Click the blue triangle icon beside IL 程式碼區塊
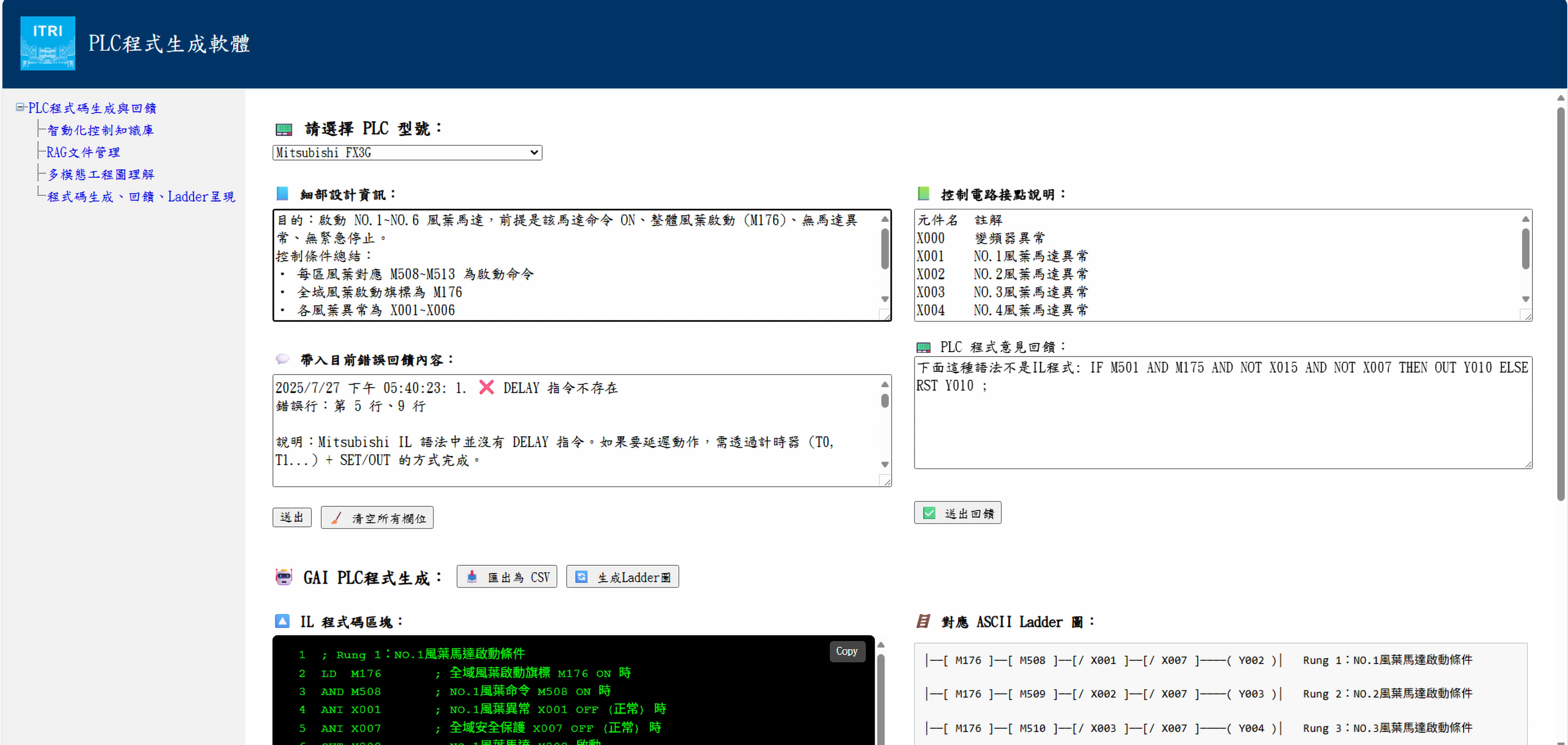Screen dimensions: 1568x745 [282, 621]
